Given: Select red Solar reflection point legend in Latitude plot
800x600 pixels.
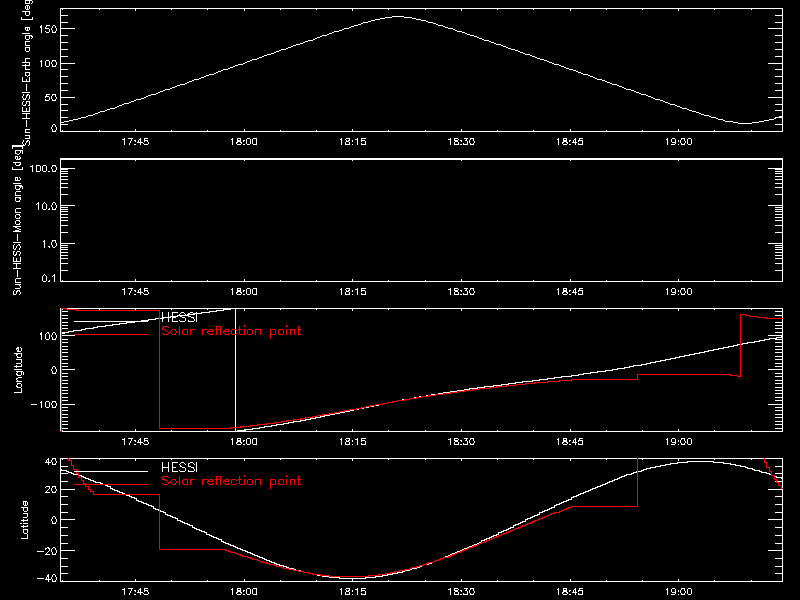Looking at the screenshot, I should 231,481.
